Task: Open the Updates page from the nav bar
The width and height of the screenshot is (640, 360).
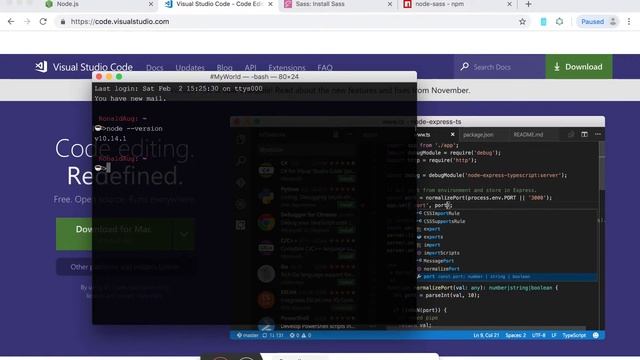Action: pyautogui.click(x=190, y=68)
